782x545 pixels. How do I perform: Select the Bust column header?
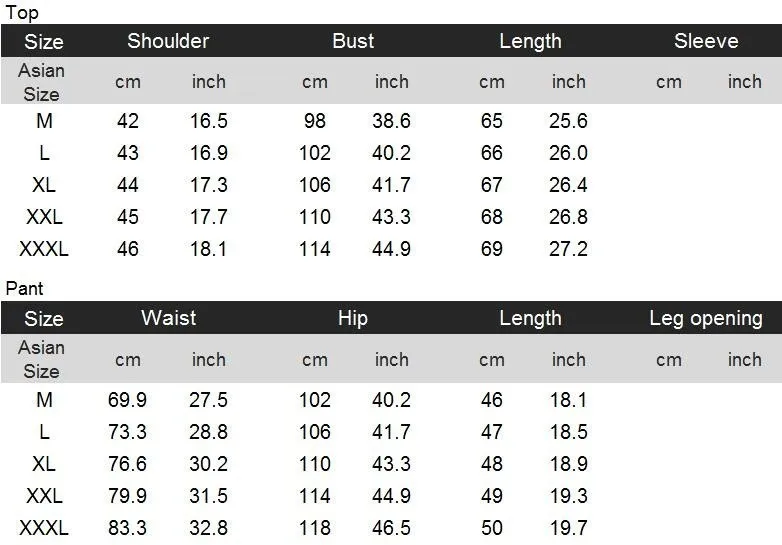coord(353,41)
